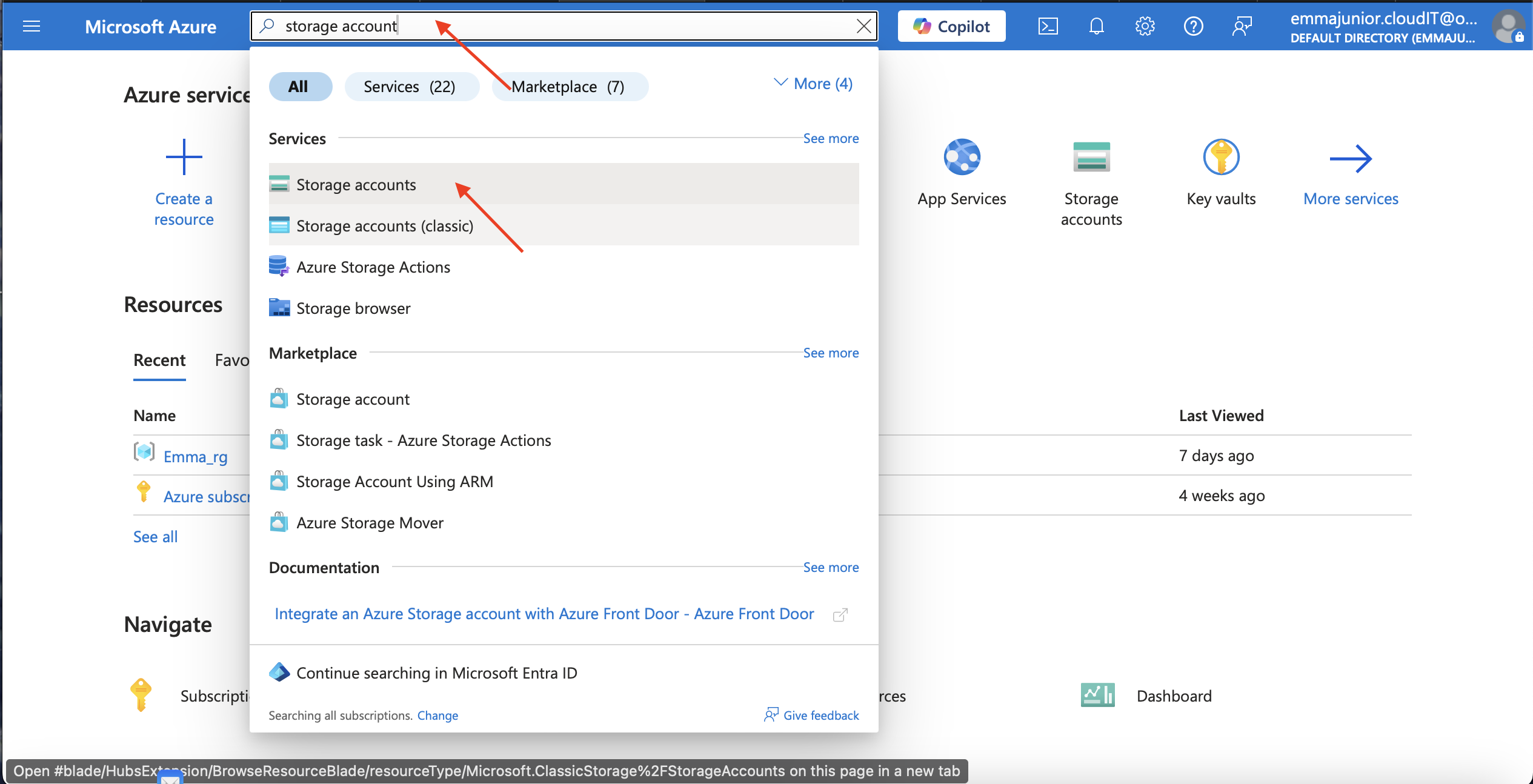Click the '7 days ago' cell
The width and height of the screenshot is (1533, 784).
(1216, 455)
